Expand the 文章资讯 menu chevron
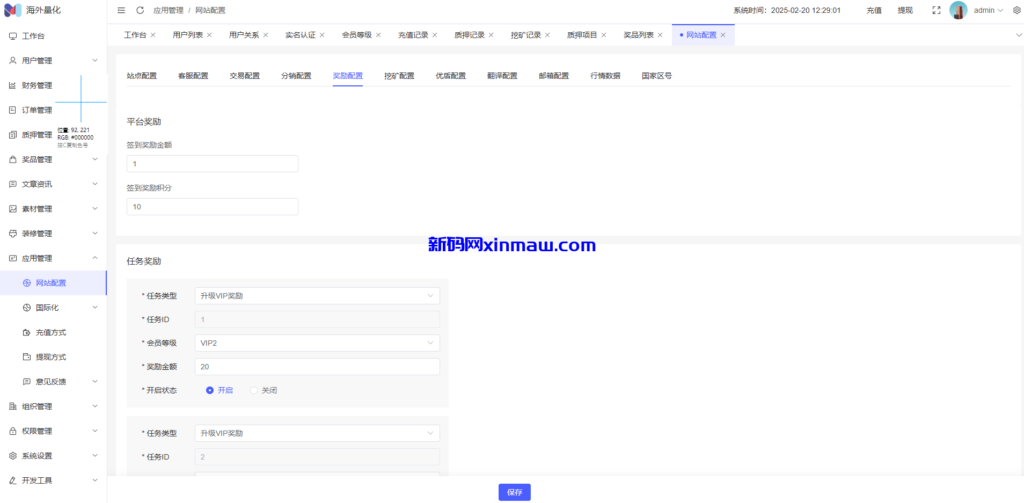Image resolution: width=1024 pixels, height=503 pixels. tap(95, 184)
